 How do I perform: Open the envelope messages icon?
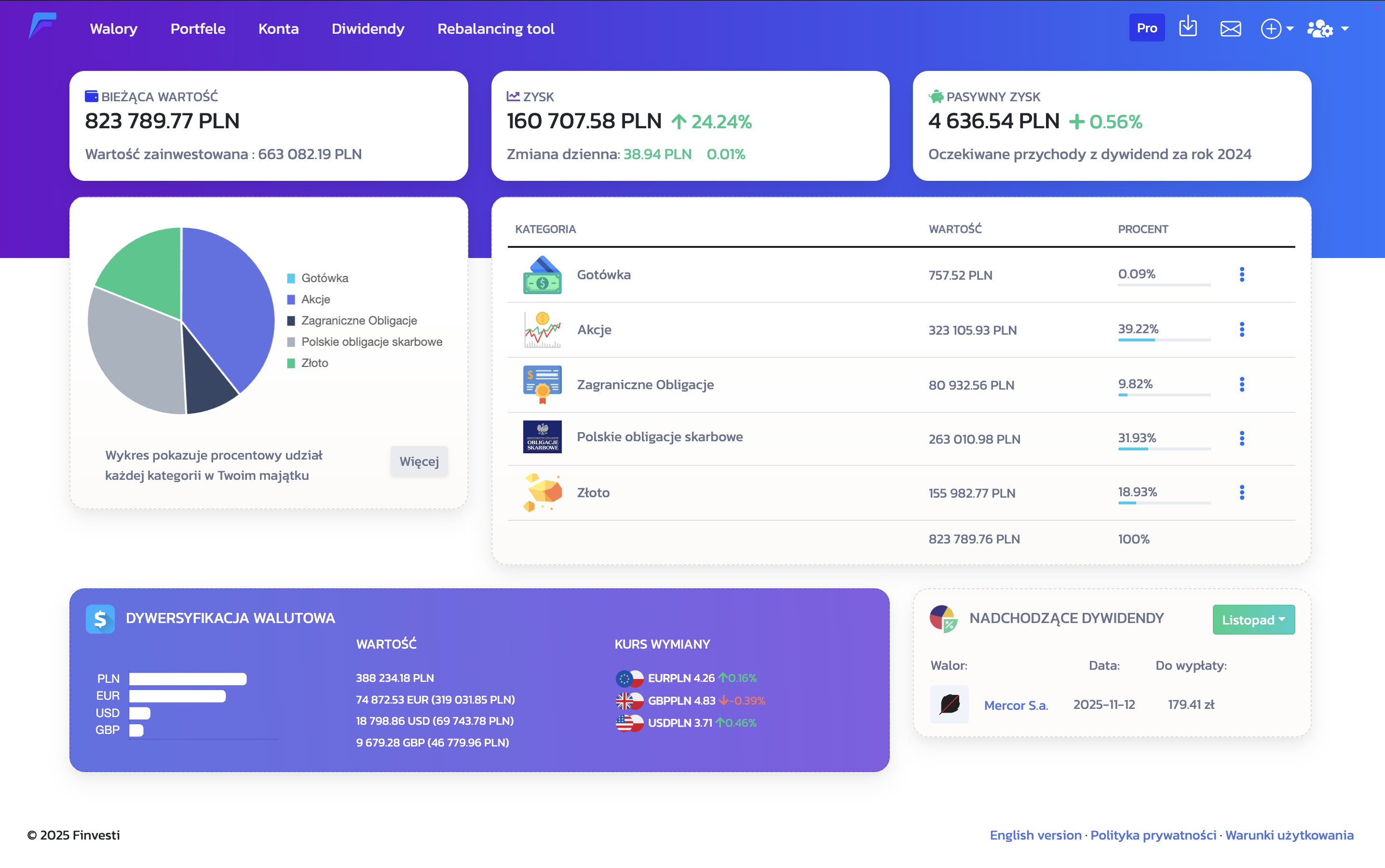(x=1230, y=28)
